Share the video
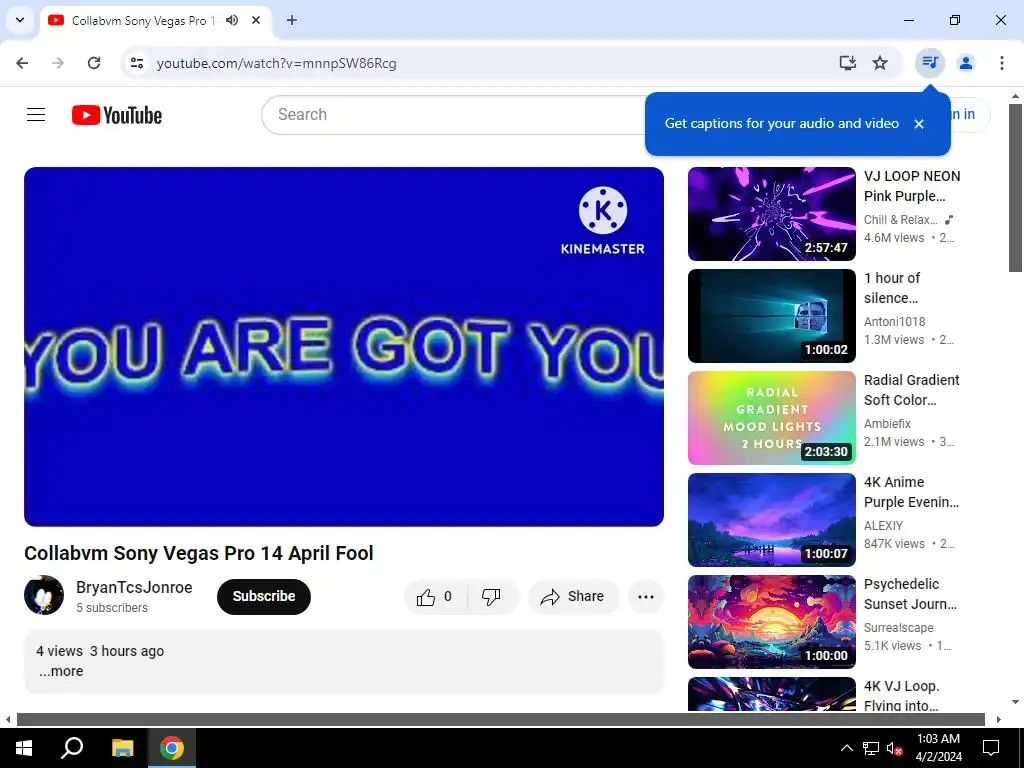This screenshot has height=768, width=1024. 573,596
